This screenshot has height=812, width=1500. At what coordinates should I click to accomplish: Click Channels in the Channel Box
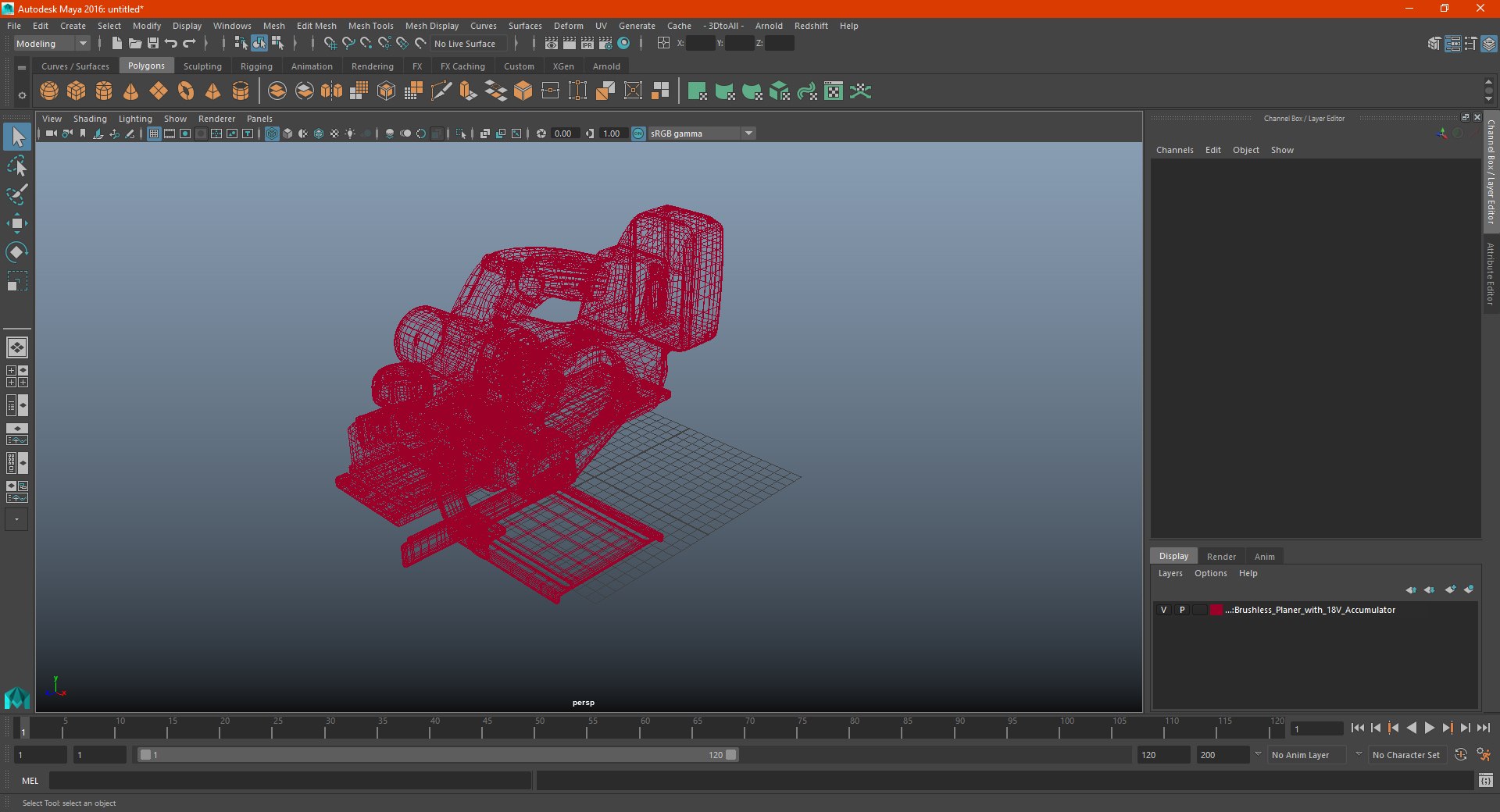(1175, 150)
